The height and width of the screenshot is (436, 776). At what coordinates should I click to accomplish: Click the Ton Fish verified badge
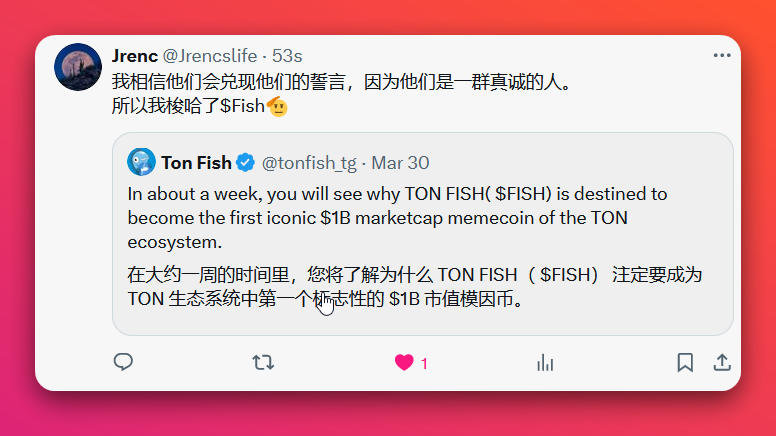tap(245, 162)
